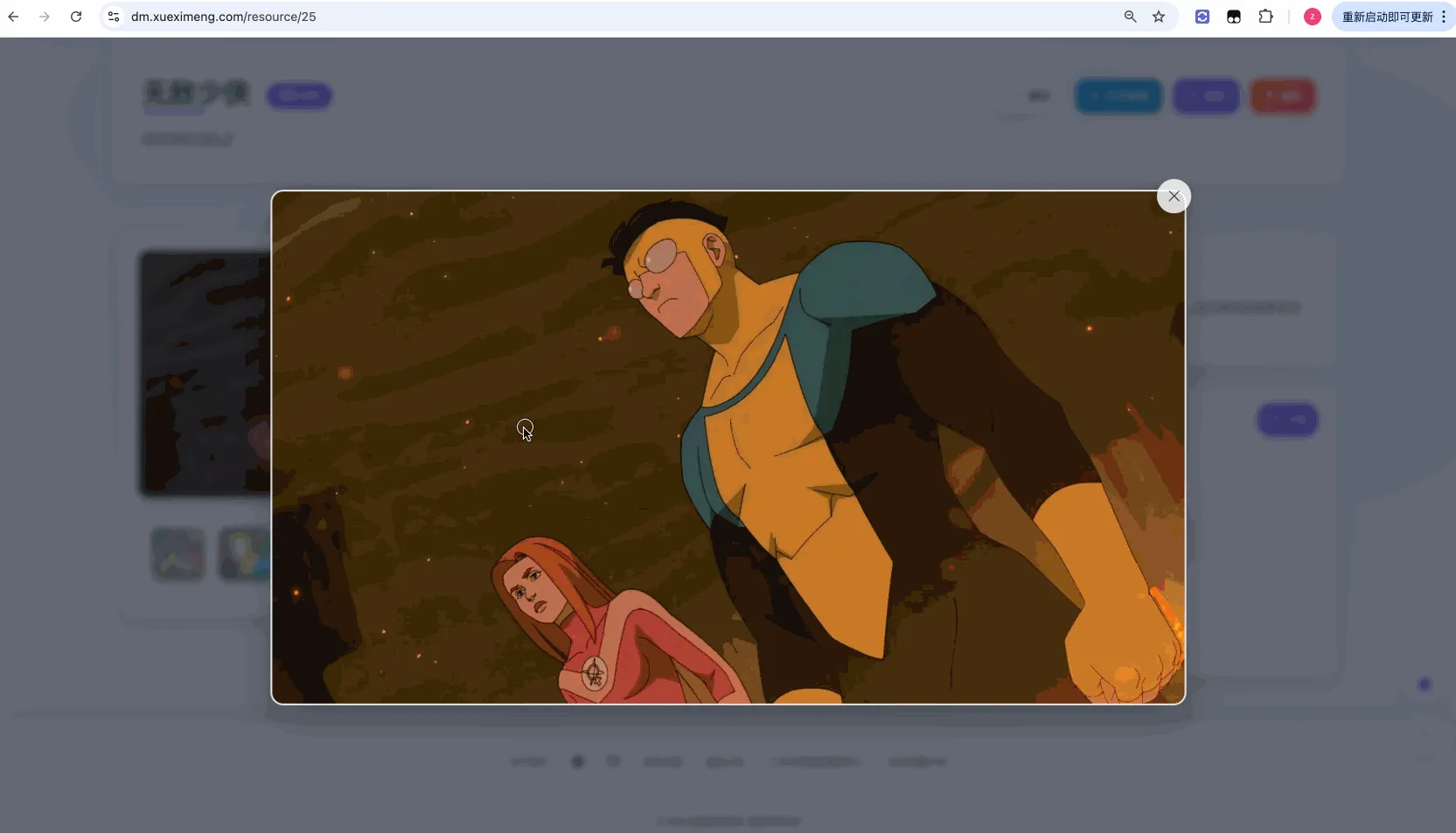Open the blue translate extension icon
The height and width of the screenshot is (833, 1456).
(1202, 17)
